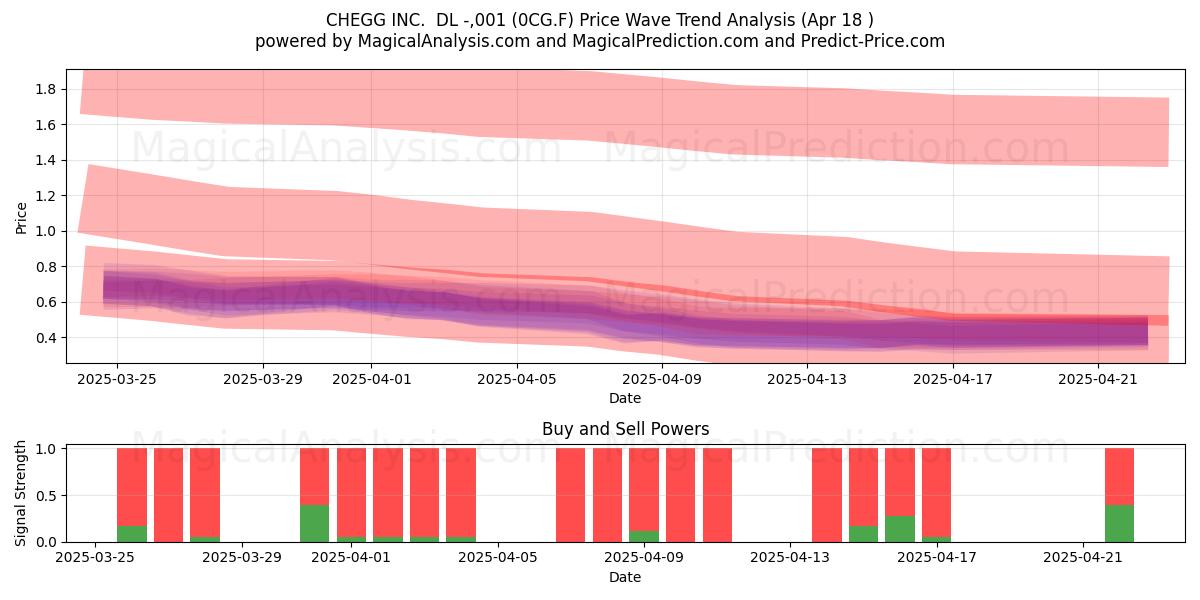Click the green buy segment of the last bar after 2025-04-21
Viewport: 1200px width, 600px height.
1119,523
